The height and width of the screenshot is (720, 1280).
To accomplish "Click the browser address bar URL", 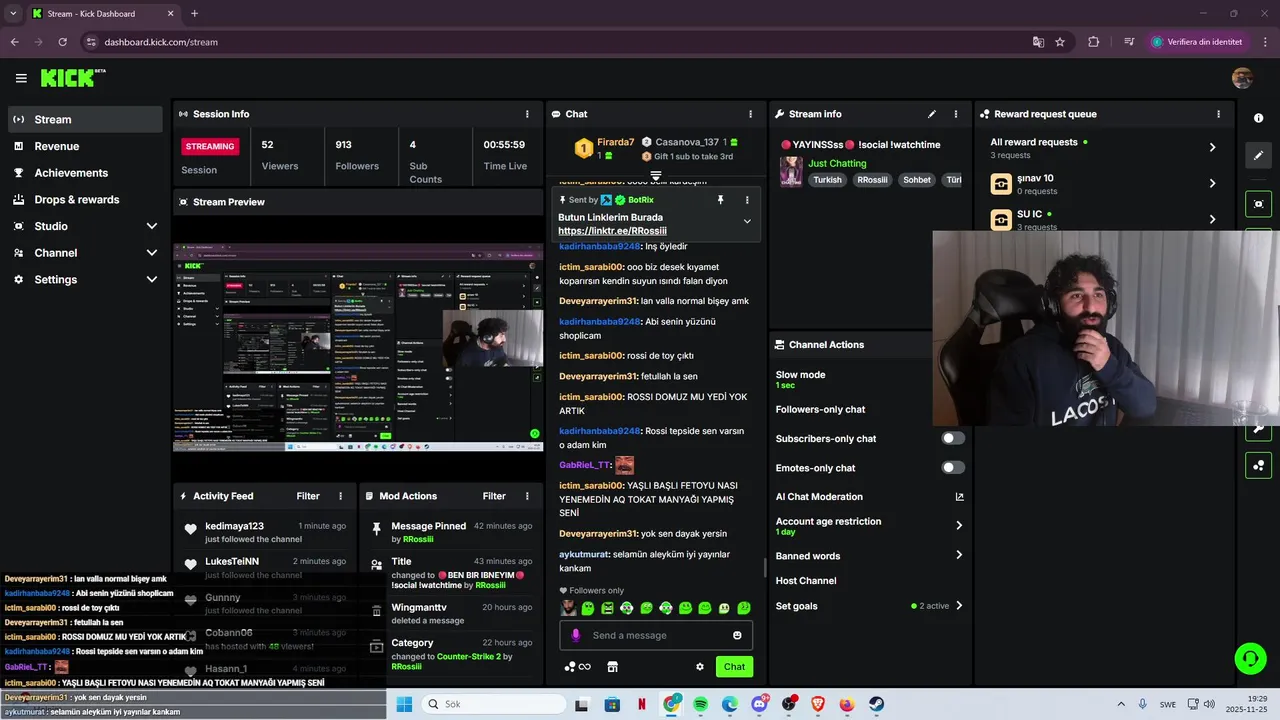I will [x=161, y=42].
